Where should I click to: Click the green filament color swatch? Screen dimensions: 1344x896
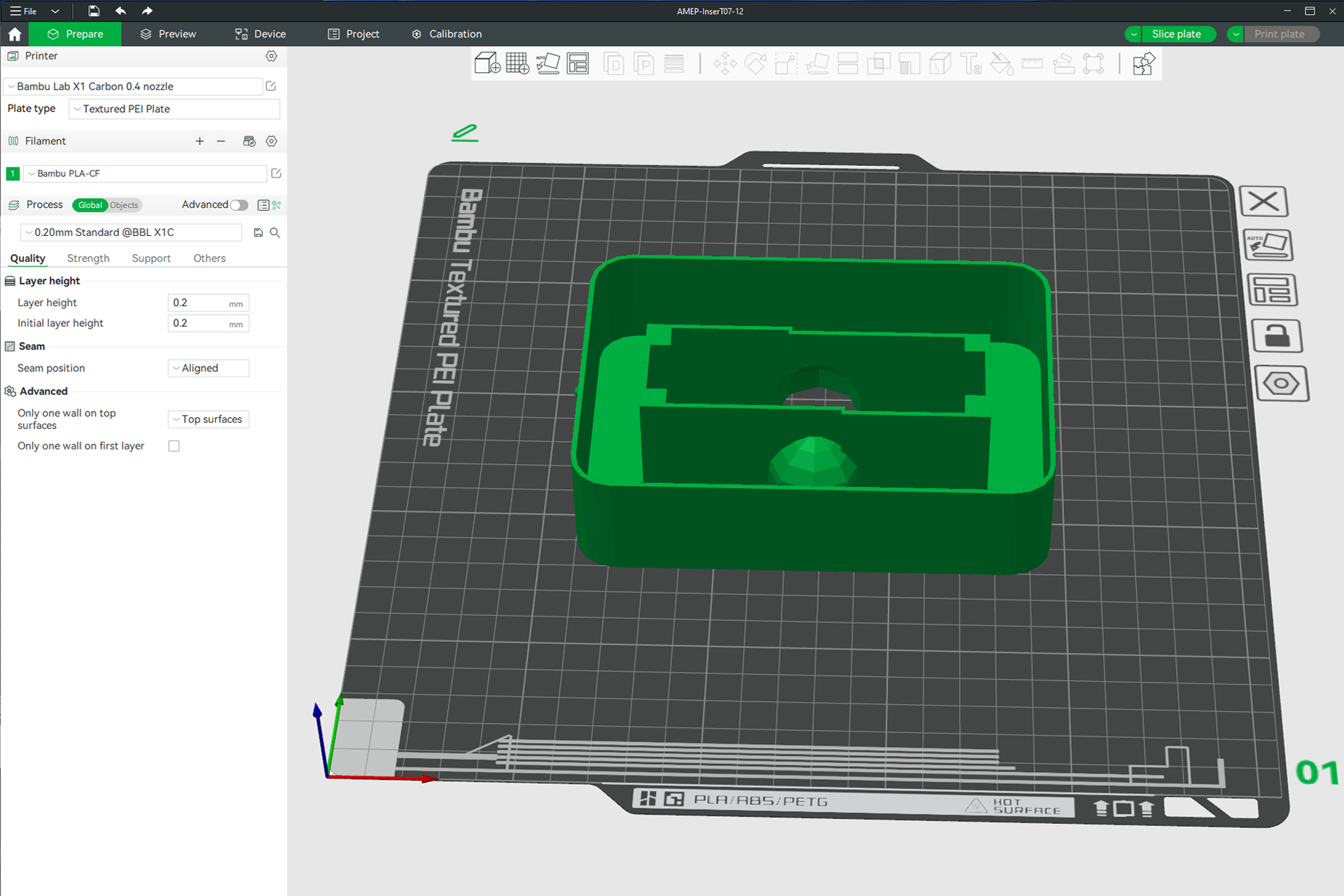(13, 174)
